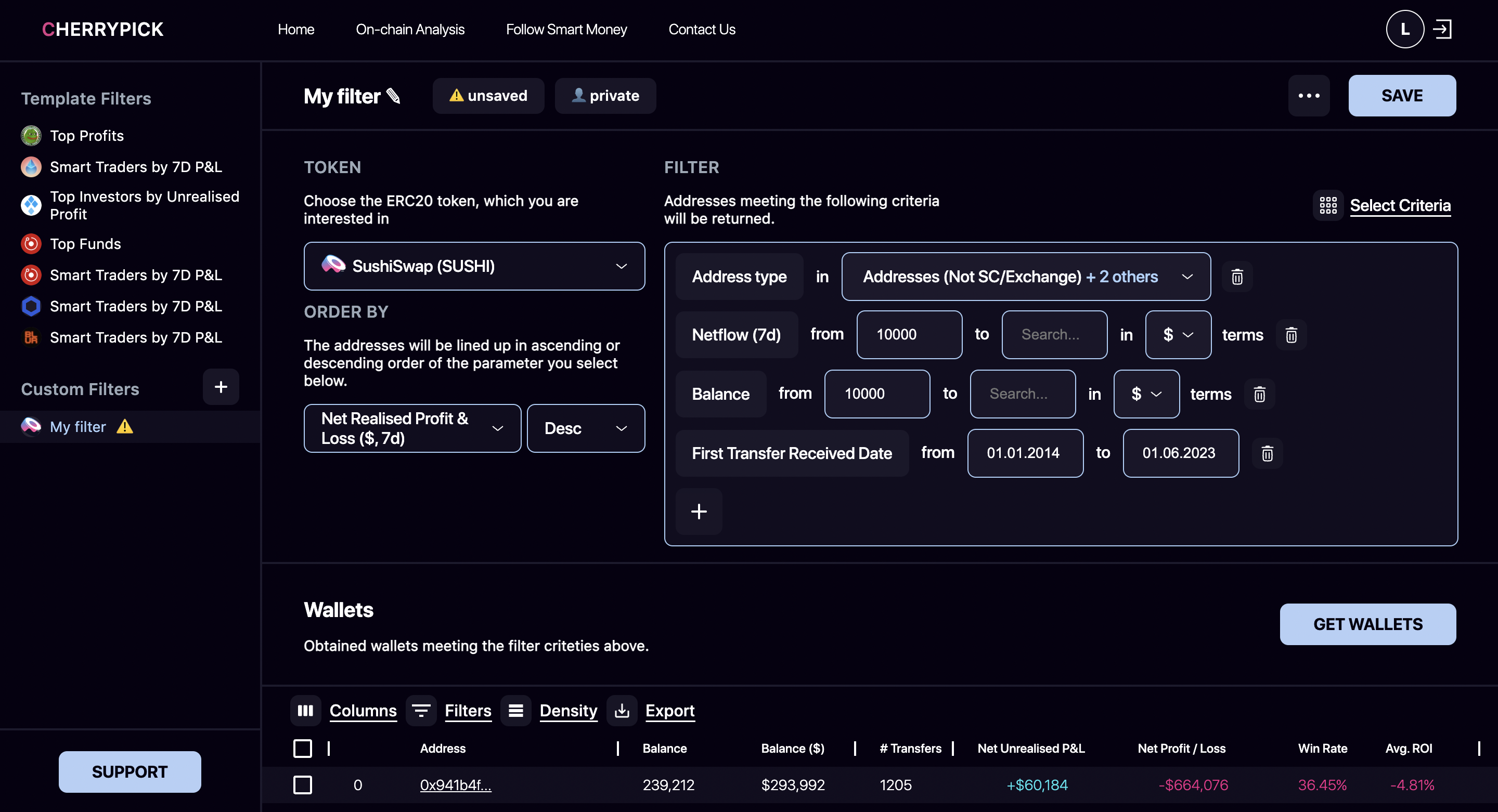Screen dimensions: 1498x812
Task: Open the Desc sort direction dropdown
Action: 585,428
